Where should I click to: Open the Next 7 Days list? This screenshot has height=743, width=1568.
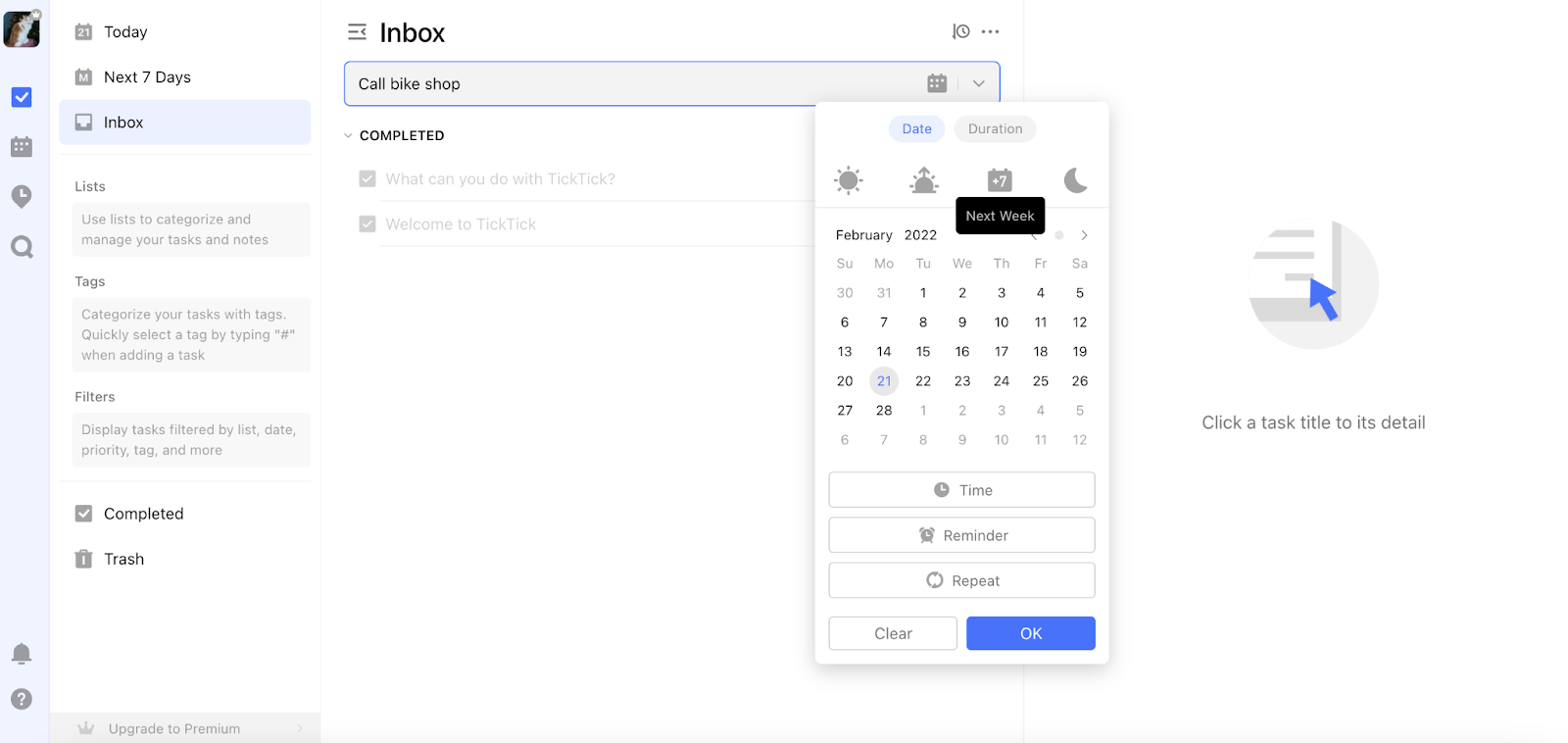(184, 76)
